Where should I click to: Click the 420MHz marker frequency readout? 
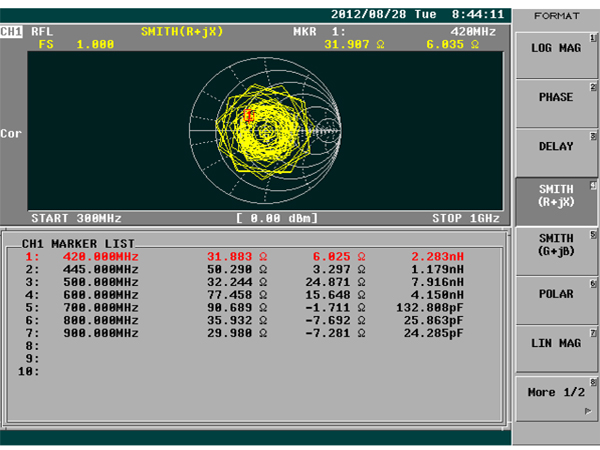[473, 31]
